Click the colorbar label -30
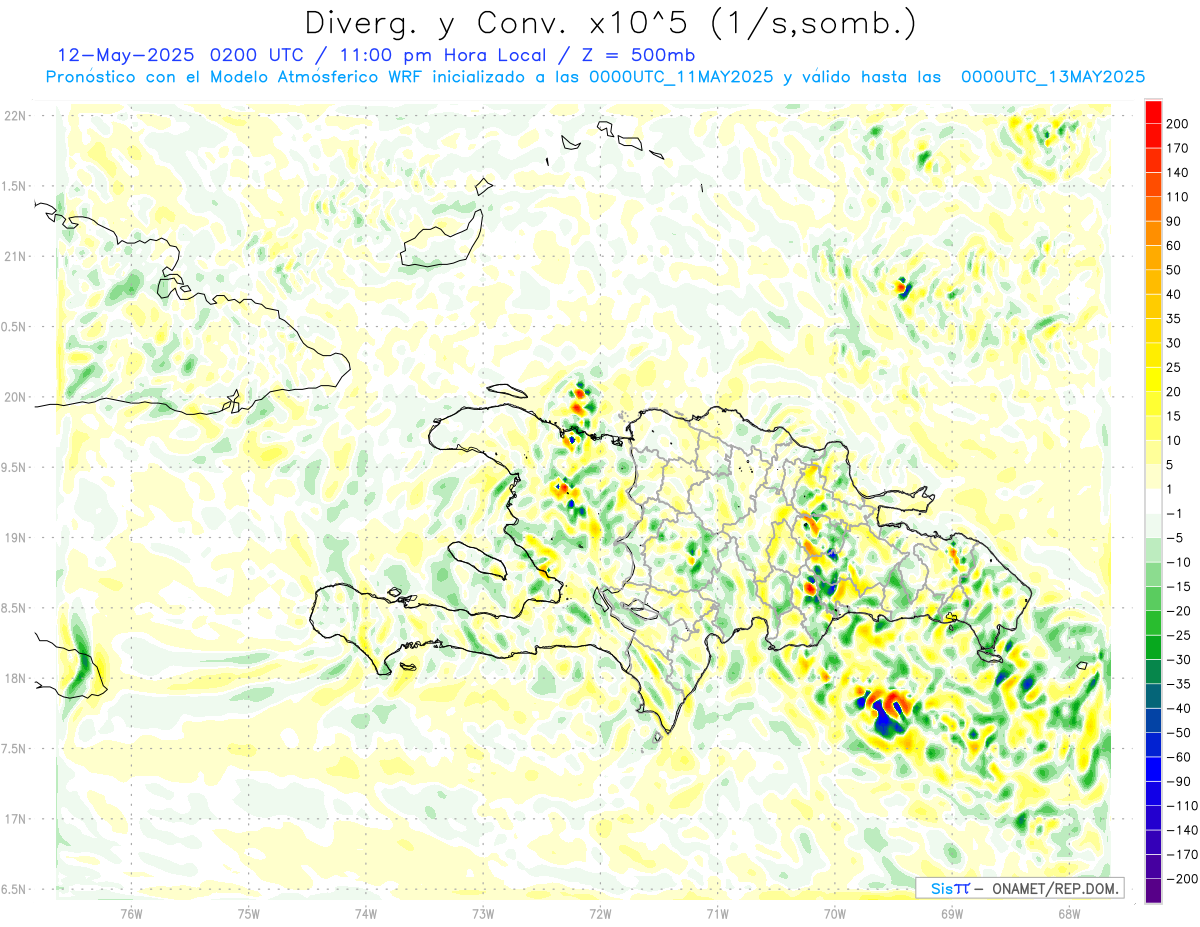This screenshot has height=927, width=1200. coord(1181,659)
